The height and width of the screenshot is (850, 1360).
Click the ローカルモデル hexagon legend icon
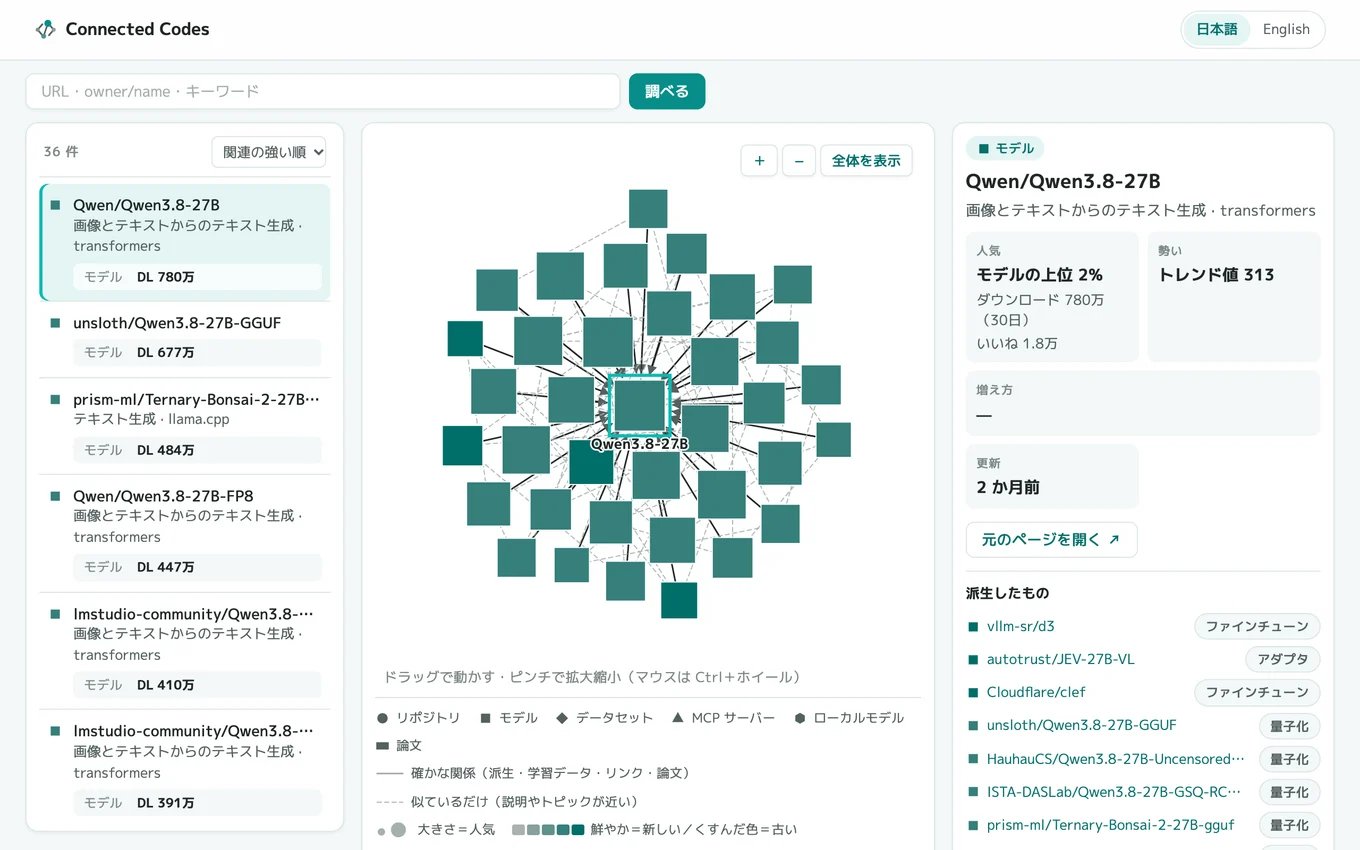(x=800, y=718)
